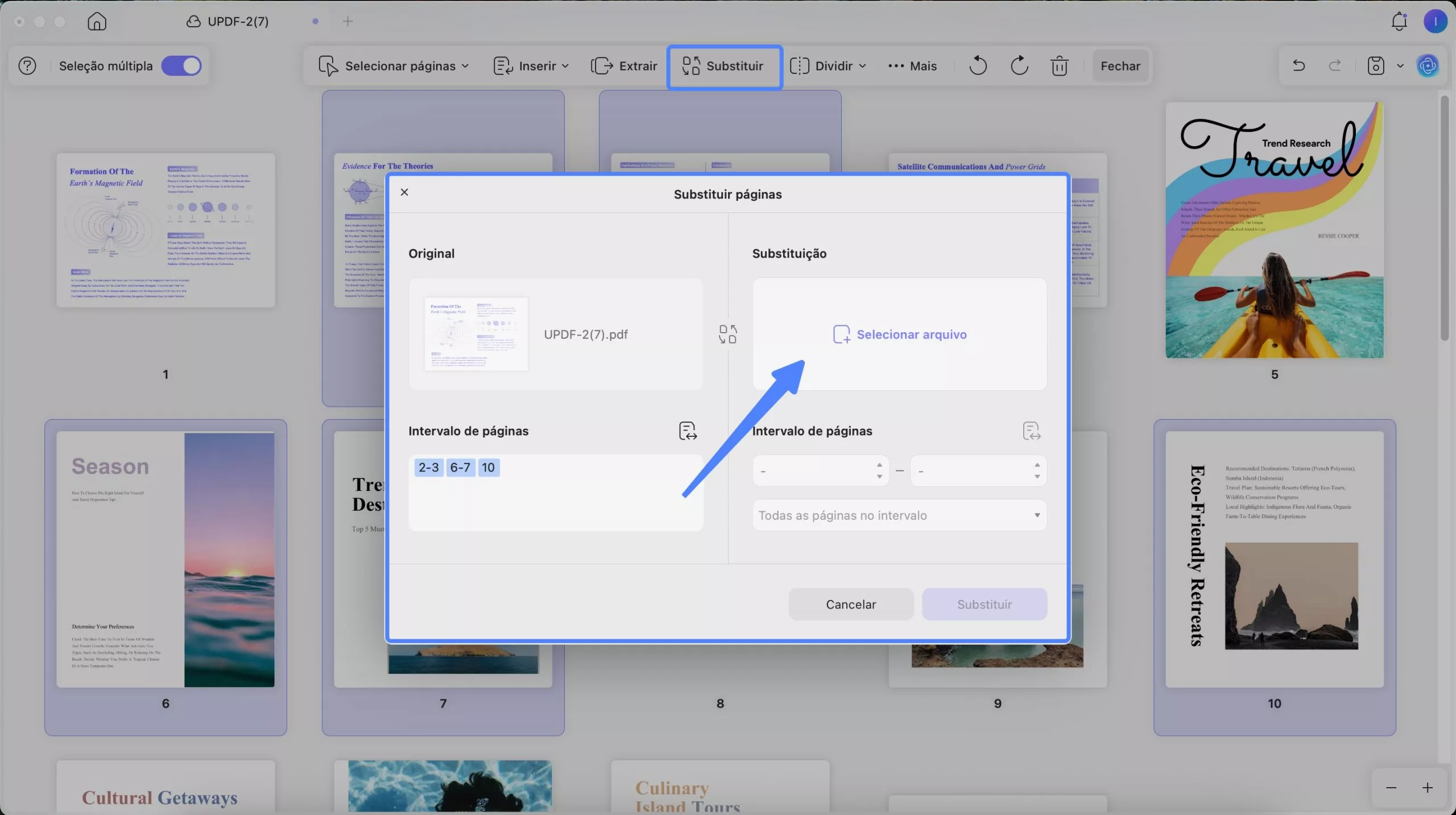The image size is (1456, 815).
Task: Toggle the Seleção múltipla switch
Action: 181,66
